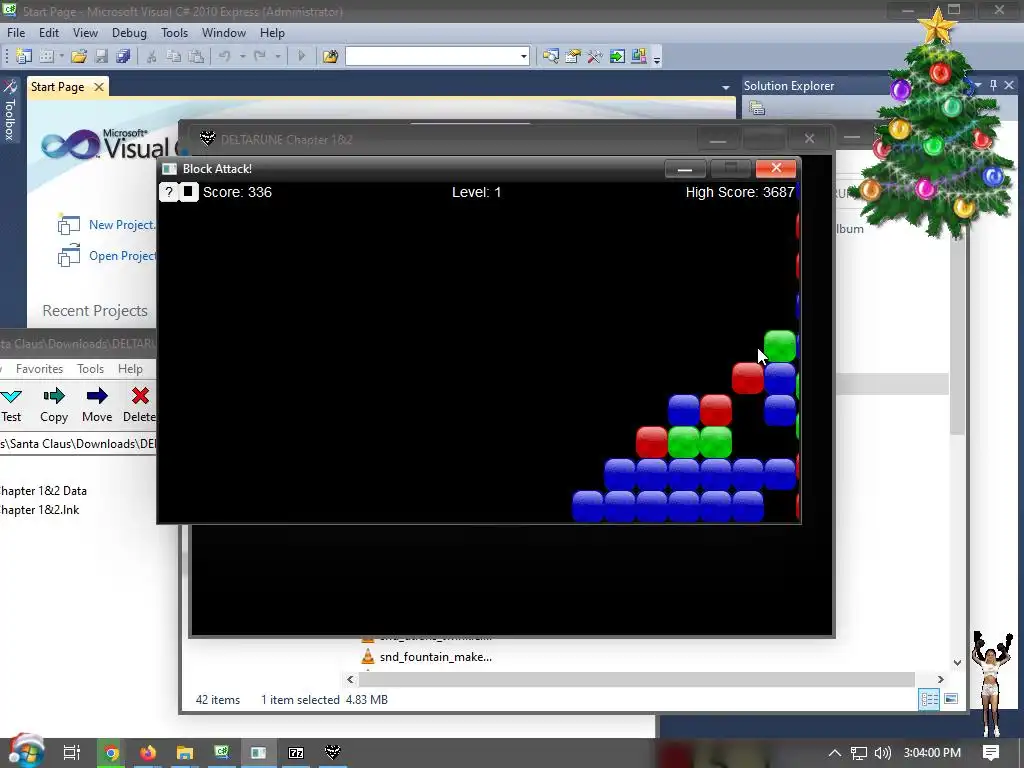Click the Toolbox toolbar icon with wrench
The height and width of the screenshot is (768, 1024).
click(594, 57)
